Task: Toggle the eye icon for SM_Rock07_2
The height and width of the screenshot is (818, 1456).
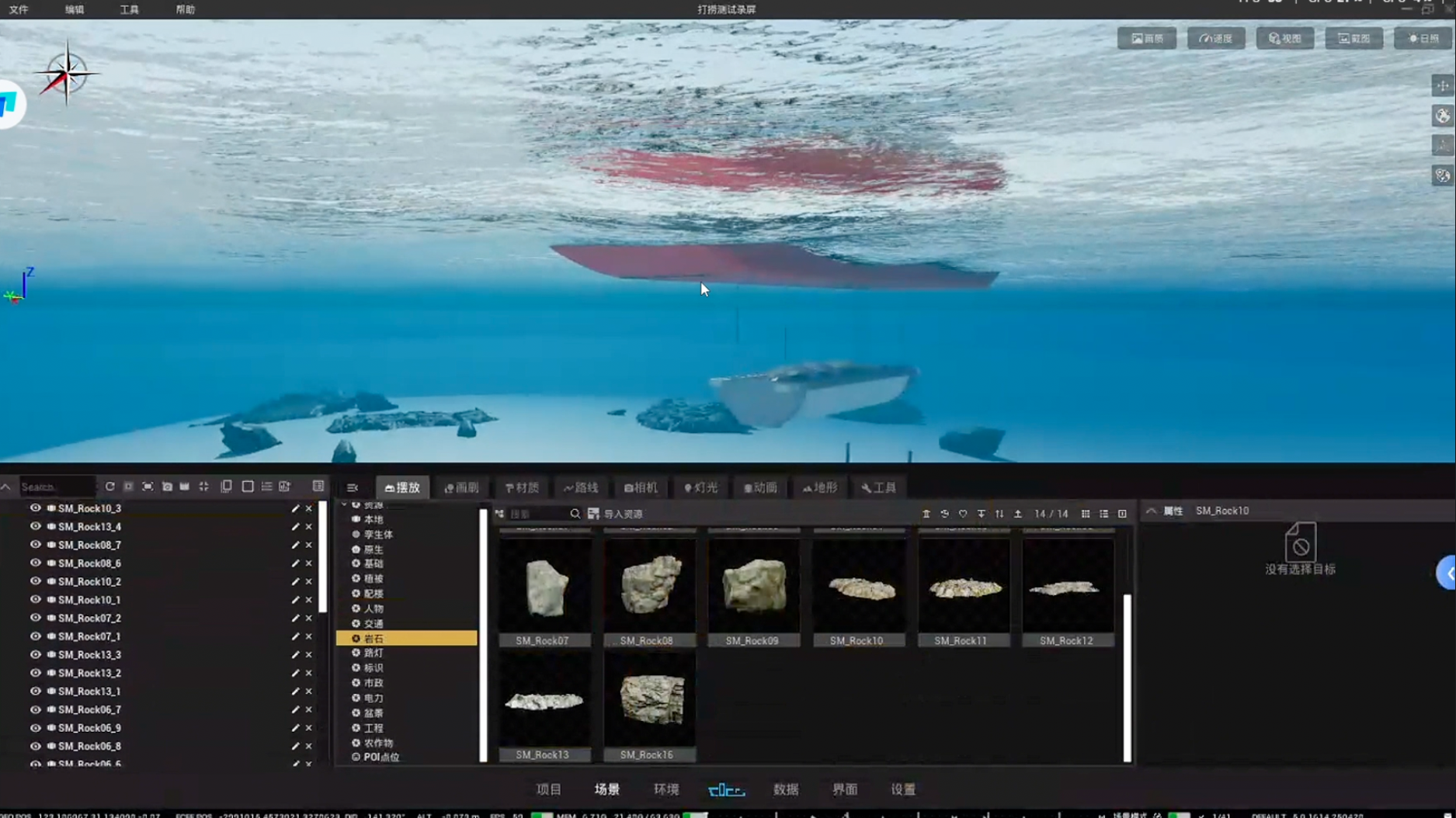Action: coord(35,618)
